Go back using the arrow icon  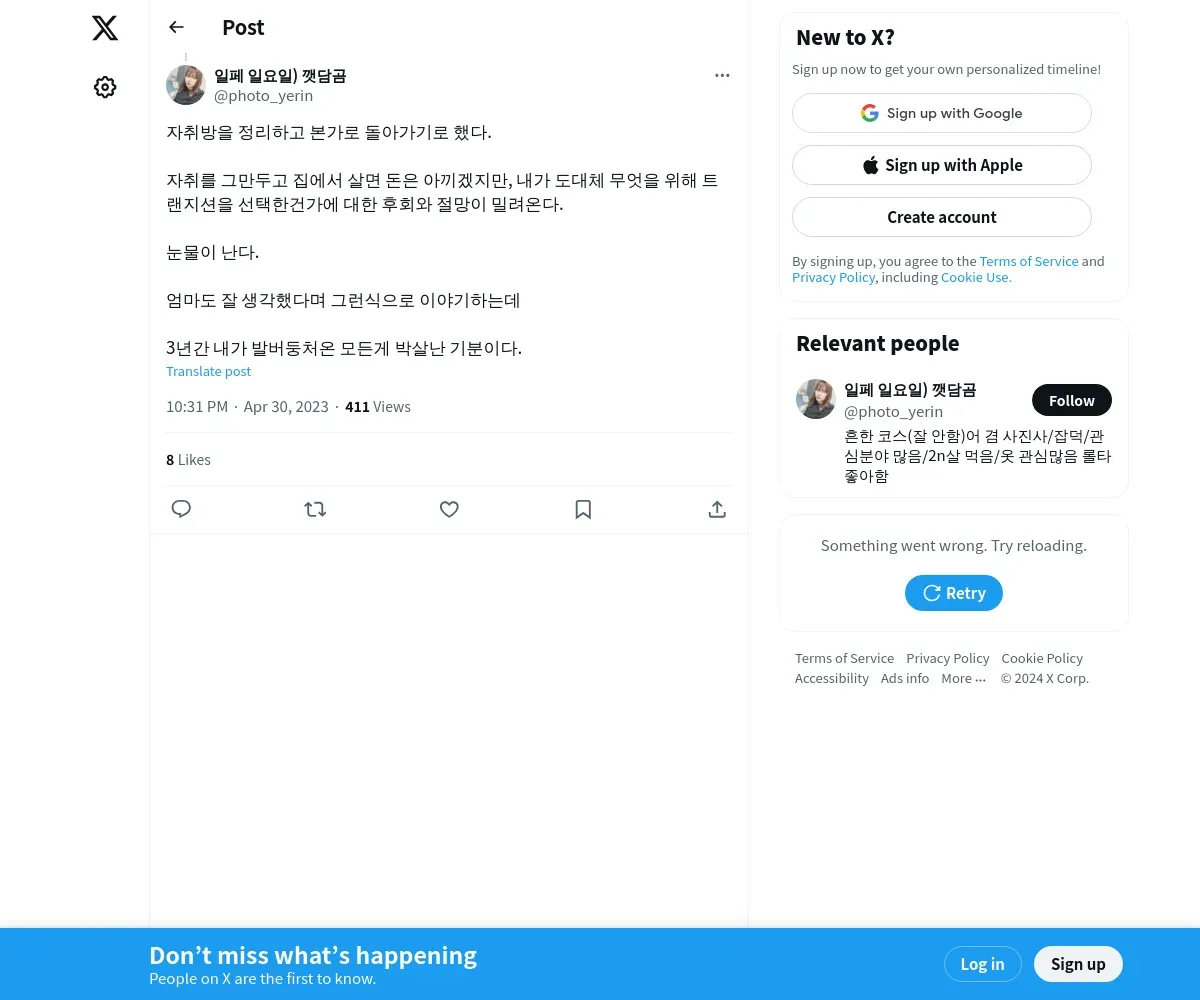177,27
